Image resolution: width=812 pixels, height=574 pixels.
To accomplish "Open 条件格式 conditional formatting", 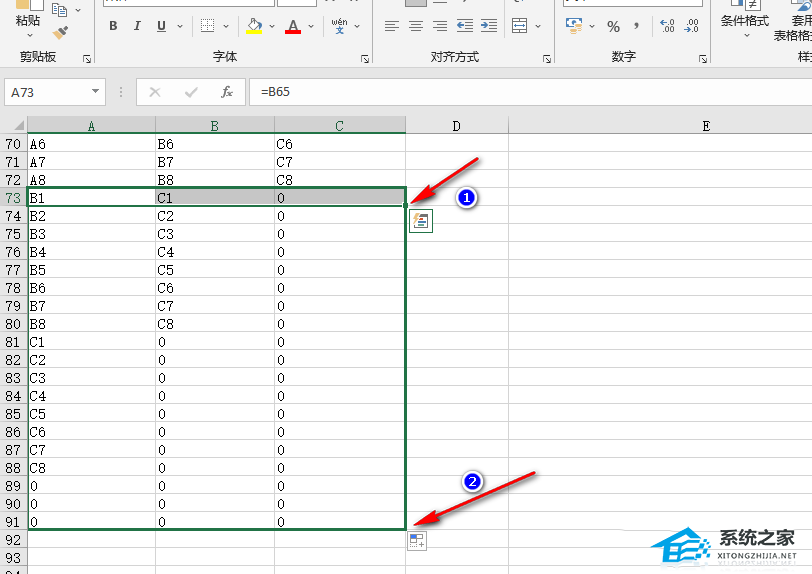I will [x=745, y=21].
